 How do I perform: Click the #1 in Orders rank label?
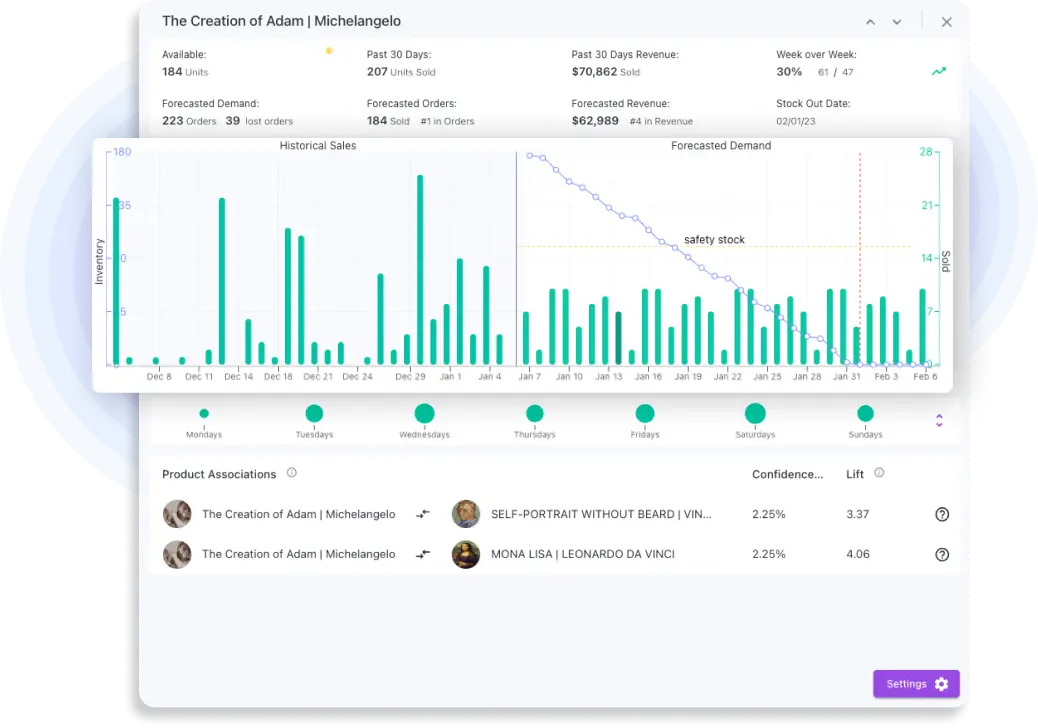(x=448, y=122)
